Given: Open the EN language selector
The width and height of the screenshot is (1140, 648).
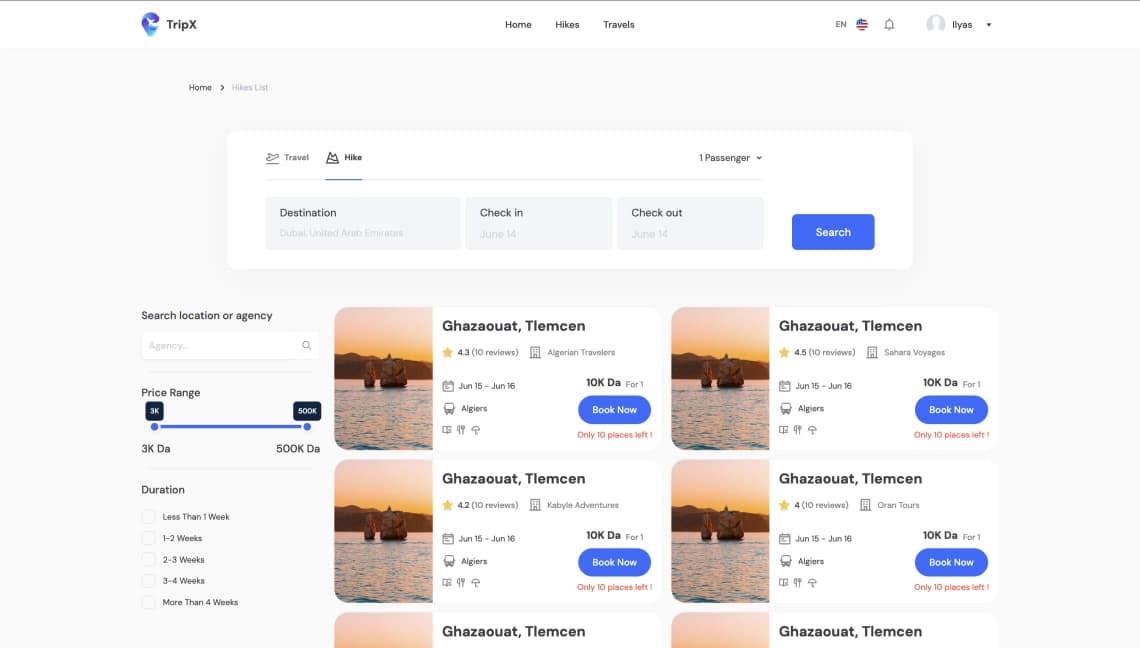Looking at the screenshot, I should pyautogui.click(x=851, y=25).
